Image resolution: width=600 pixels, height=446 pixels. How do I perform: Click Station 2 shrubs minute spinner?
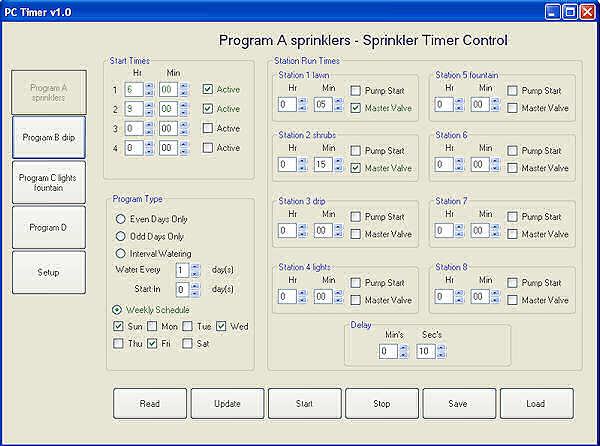click(x=338, y=164)
